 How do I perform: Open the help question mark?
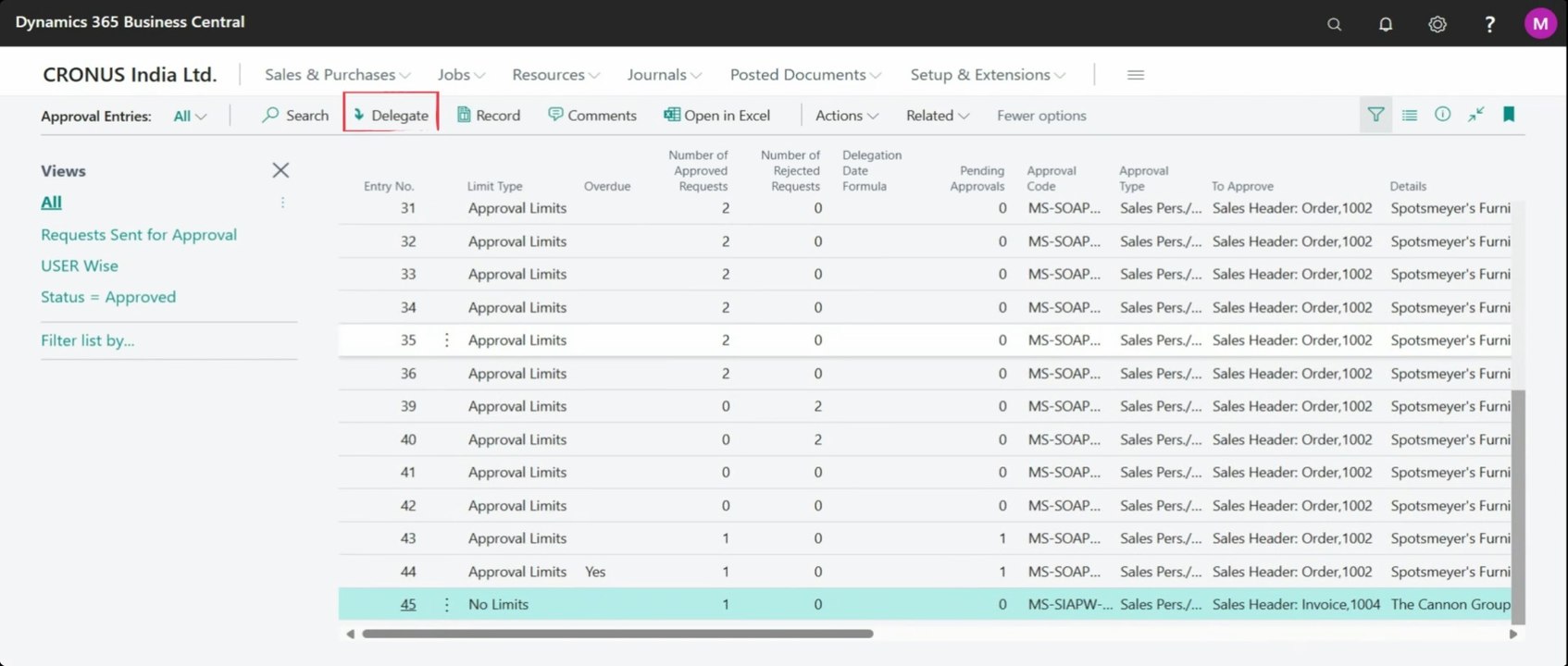coord(1489,24)
